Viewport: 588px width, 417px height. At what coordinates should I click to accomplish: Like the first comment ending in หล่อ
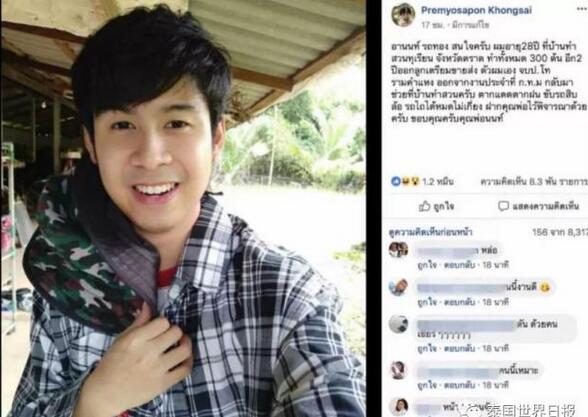coord(427,265)
